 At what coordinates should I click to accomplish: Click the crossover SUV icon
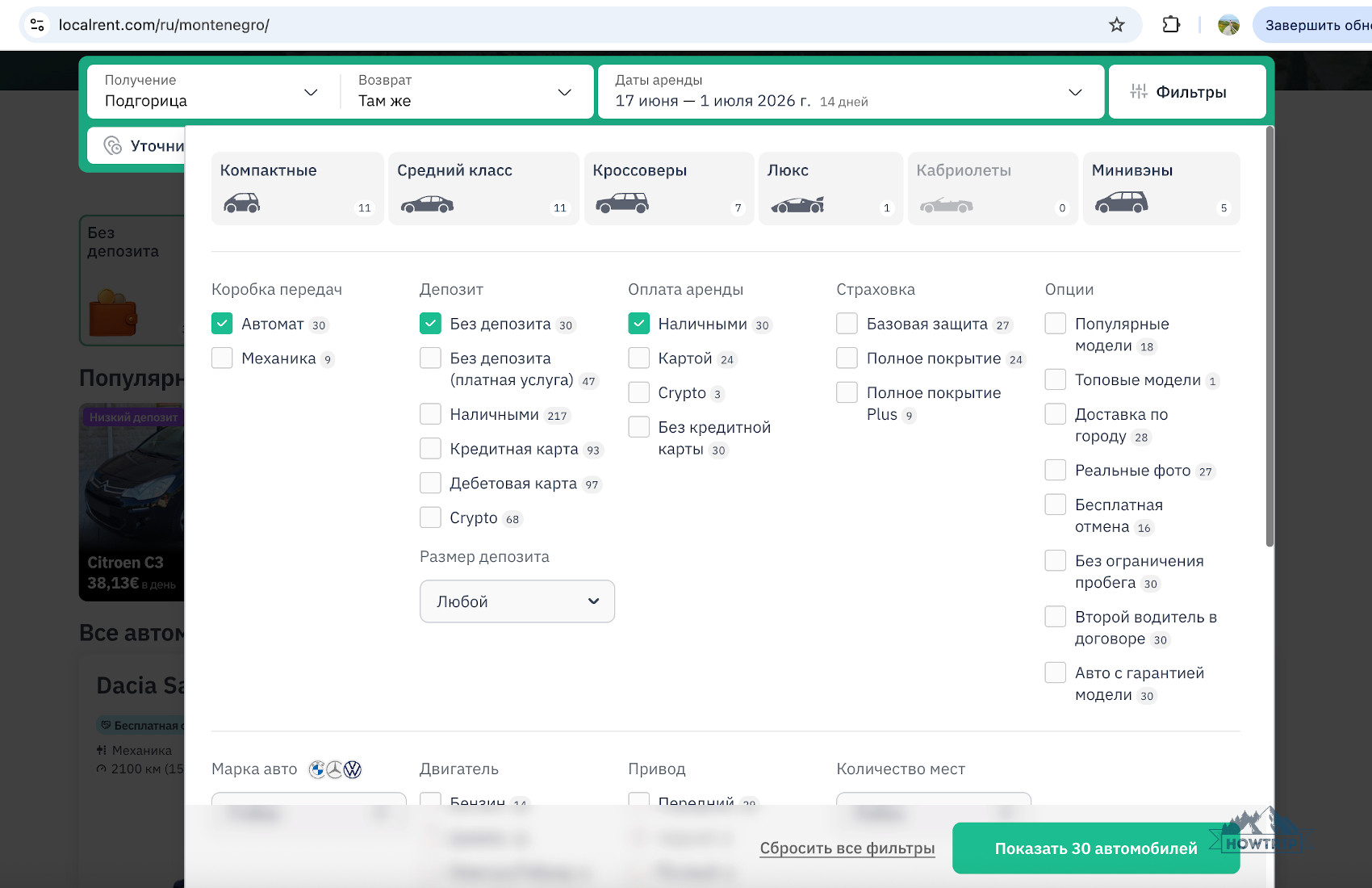622,203
